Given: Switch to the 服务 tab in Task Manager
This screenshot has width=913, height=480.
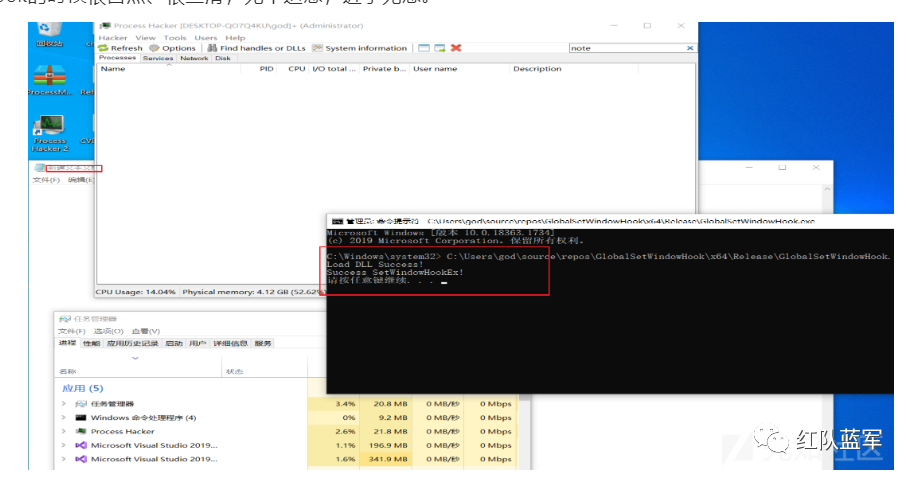Looking at the screenshot, I should tap(263, 344).
